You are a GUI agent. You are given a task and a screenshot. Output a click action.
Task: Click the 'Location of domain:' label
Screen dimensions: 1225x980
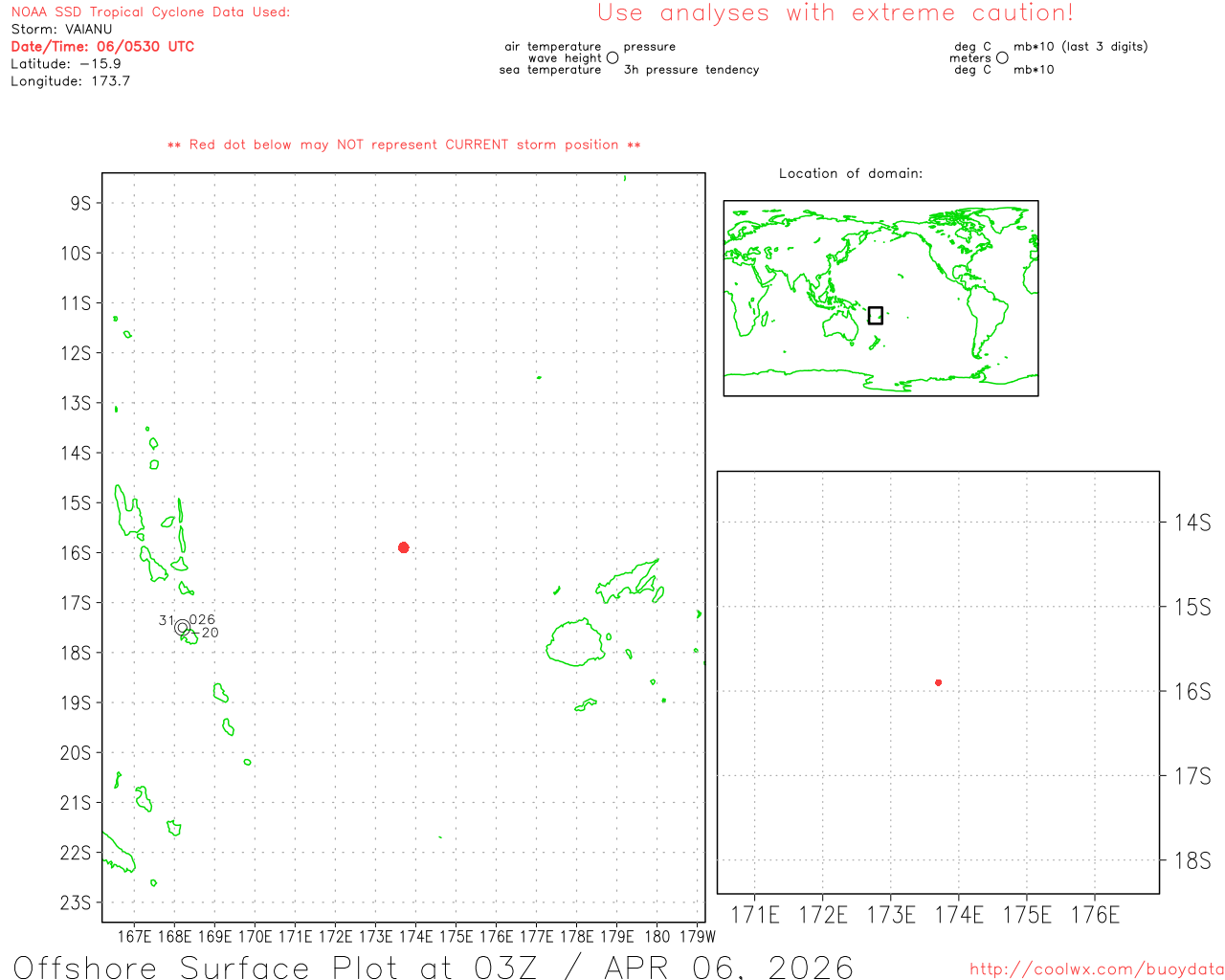(x=850, y=173)
